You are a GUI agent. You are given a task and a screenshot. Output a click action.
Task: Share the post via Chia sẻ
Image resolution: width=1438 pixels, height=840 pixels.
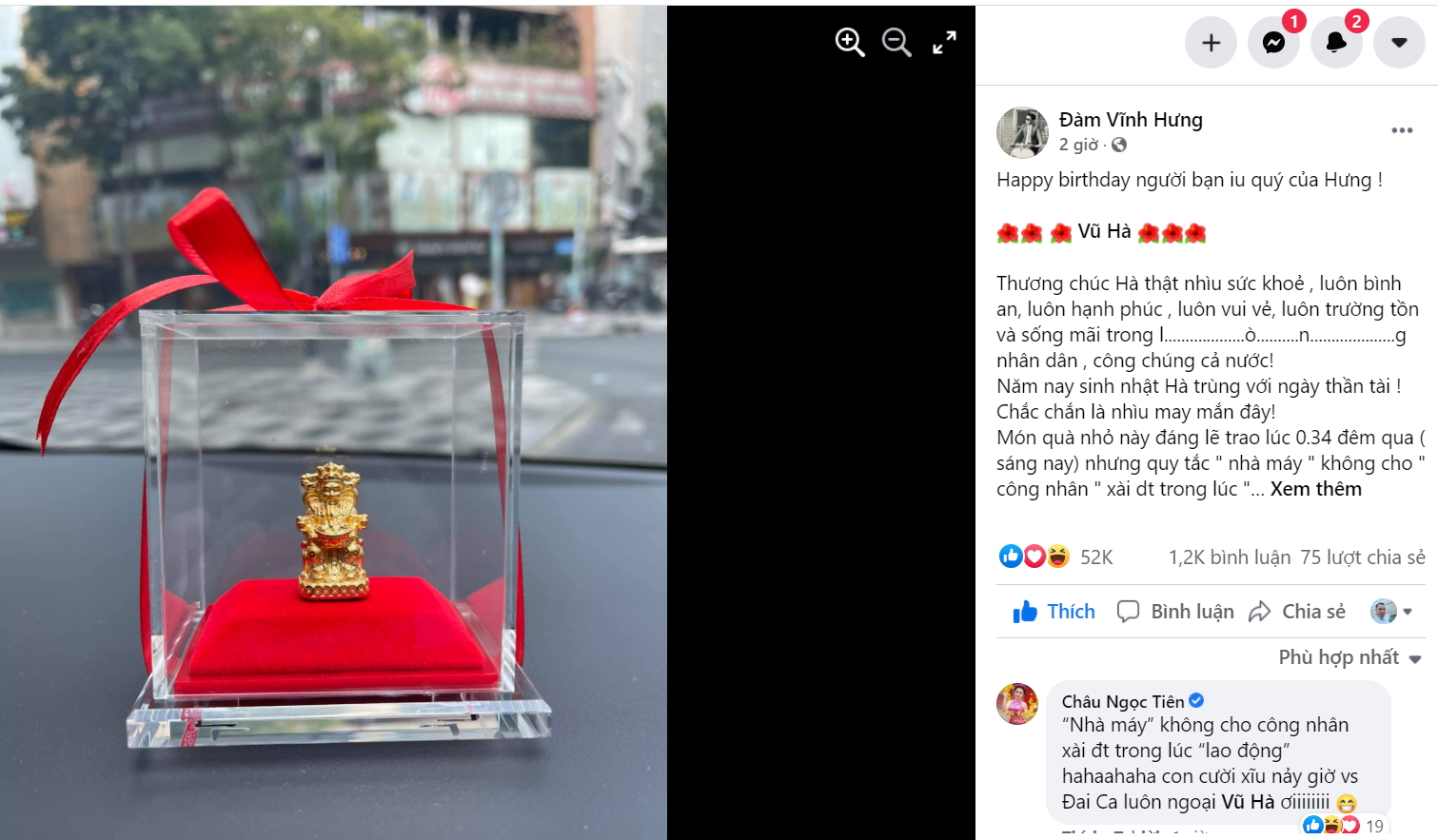pos(1297,612)
